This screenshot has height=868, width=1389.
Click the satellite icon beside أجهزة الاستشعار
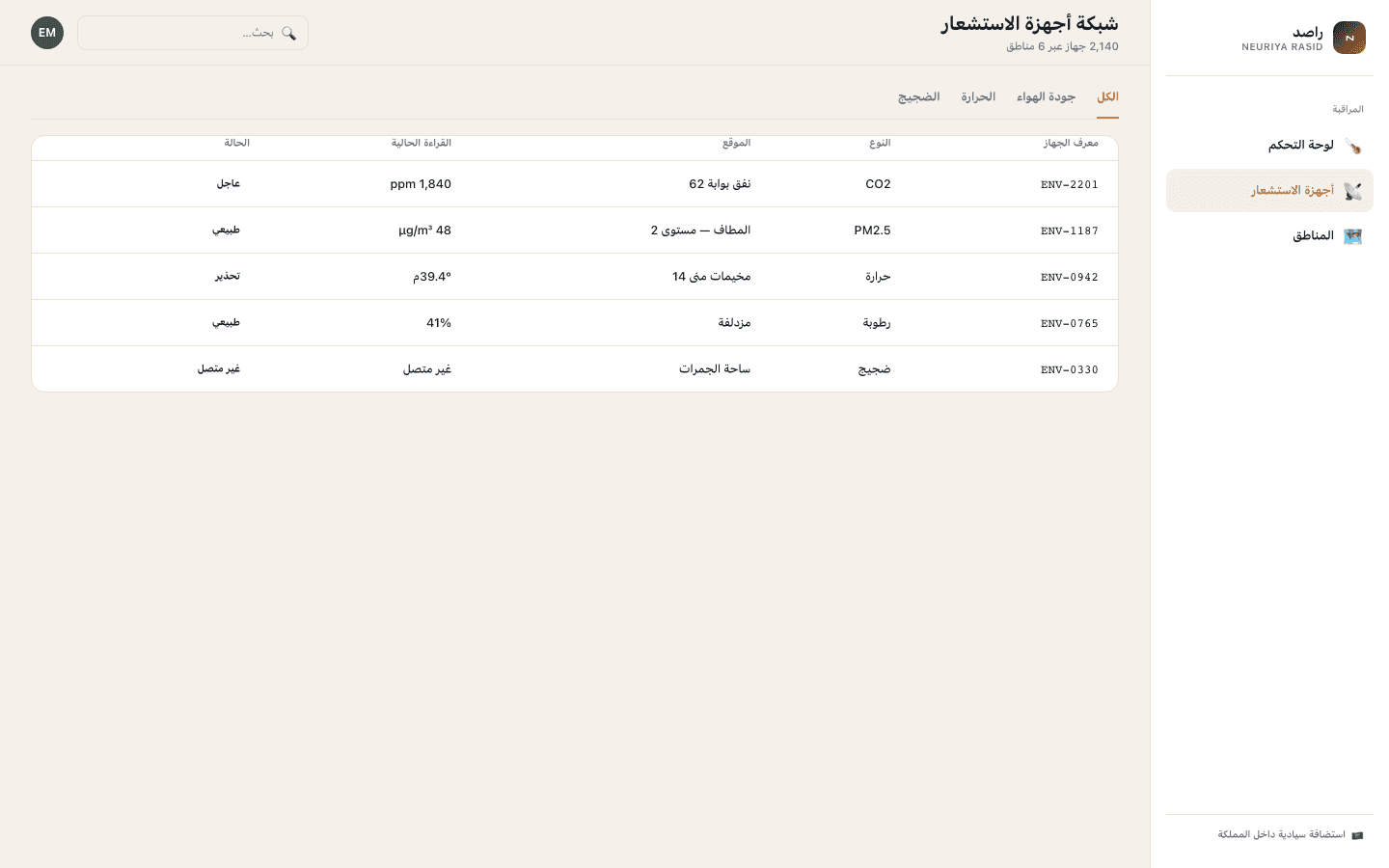[x=1352, y=191]
